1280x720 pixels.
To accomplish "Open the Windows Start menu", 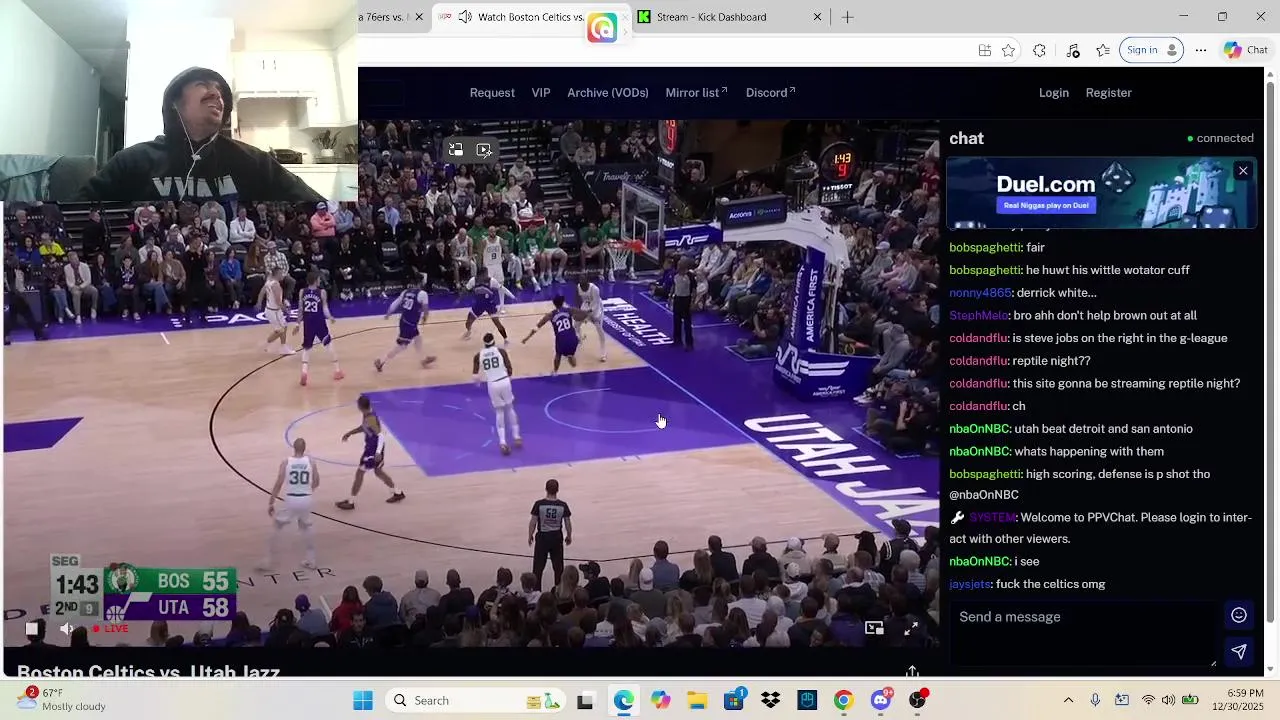I will coord(362,700).
